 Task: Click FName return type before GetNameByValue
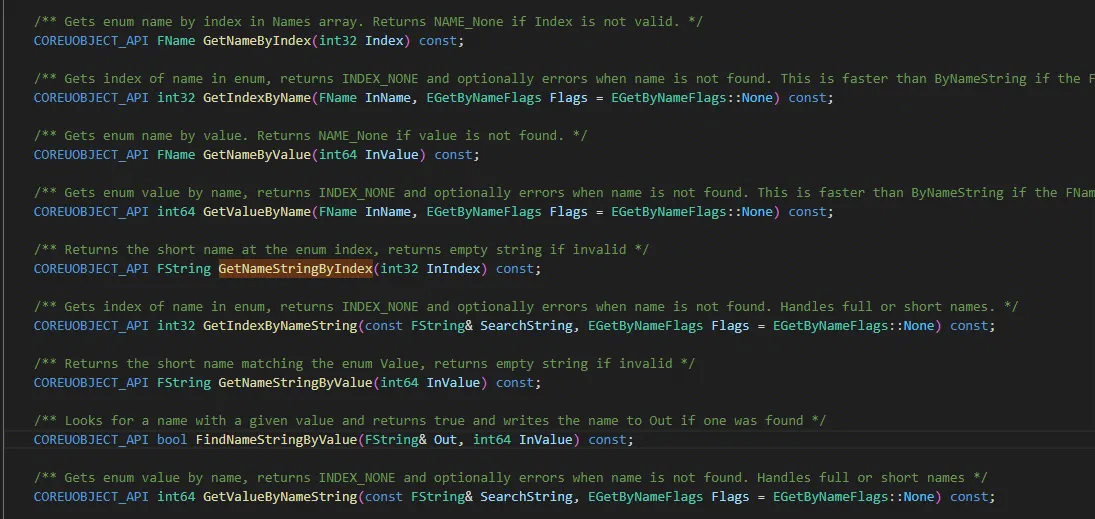point(176,155)
